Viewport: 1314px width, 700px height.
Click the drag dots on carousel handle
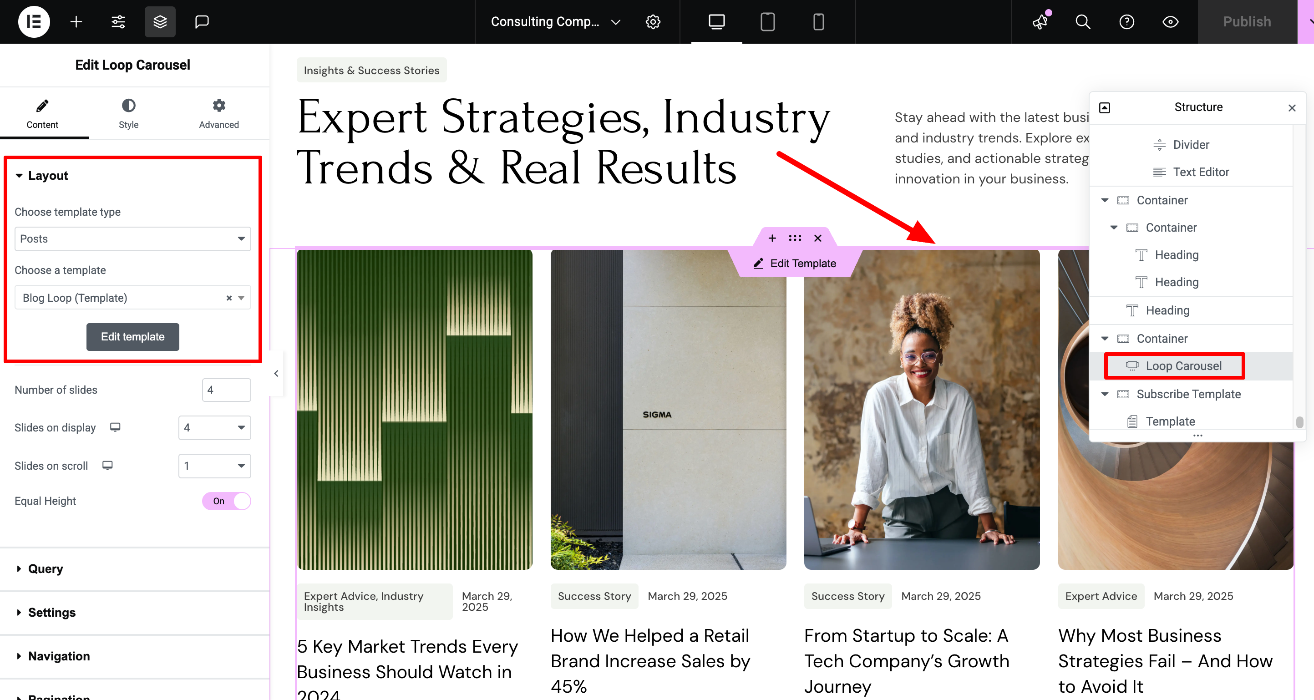(795, 238)
